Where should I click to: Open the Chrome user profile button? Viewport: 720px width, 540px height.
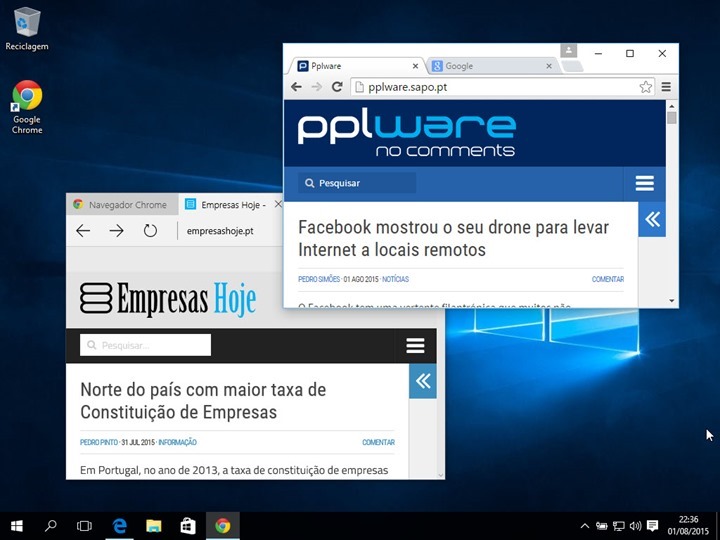568,51
